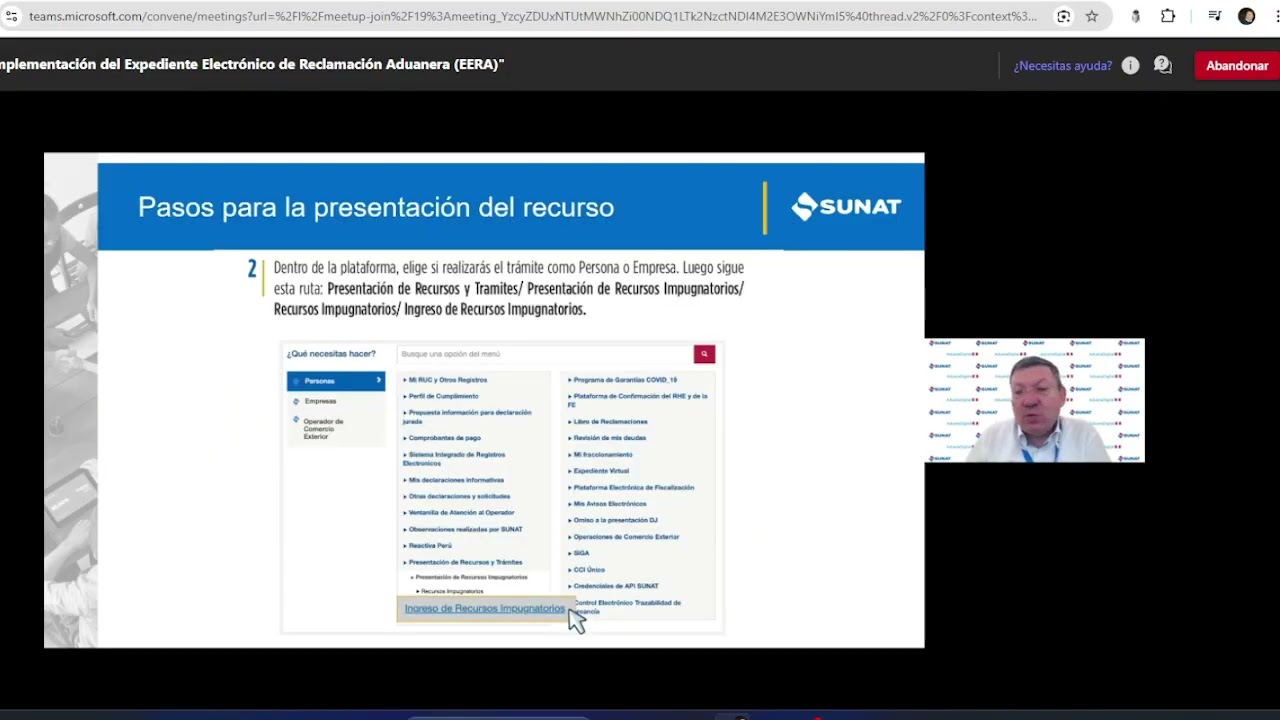Collapse Recursos Impugnatorios sub-item
This screenshot has width=1280, height=720.
click(x=451, y=591)
